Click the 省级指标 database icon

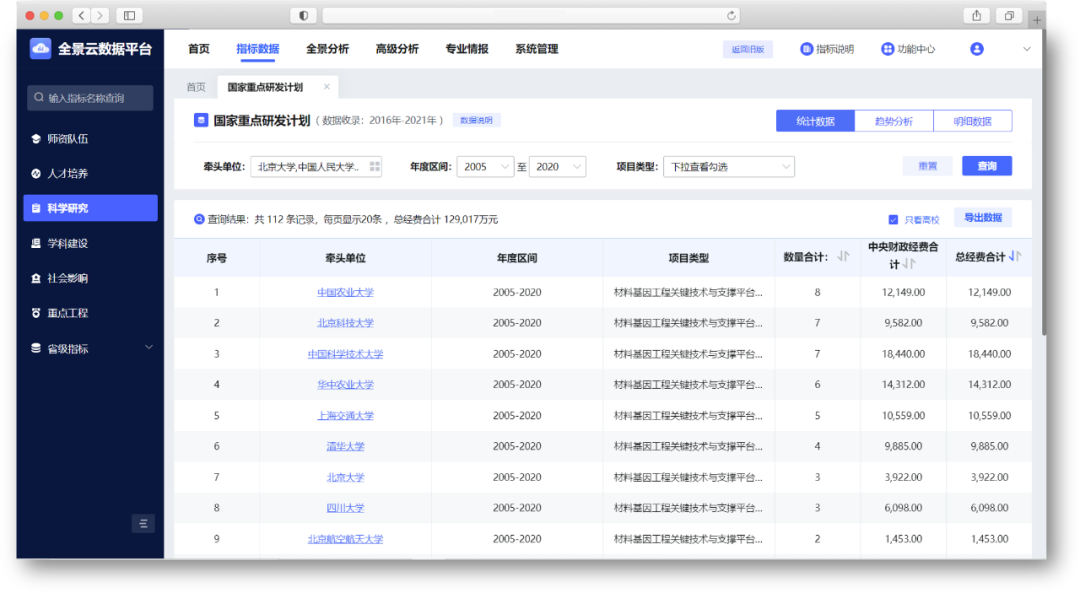(x=36, y=348)
